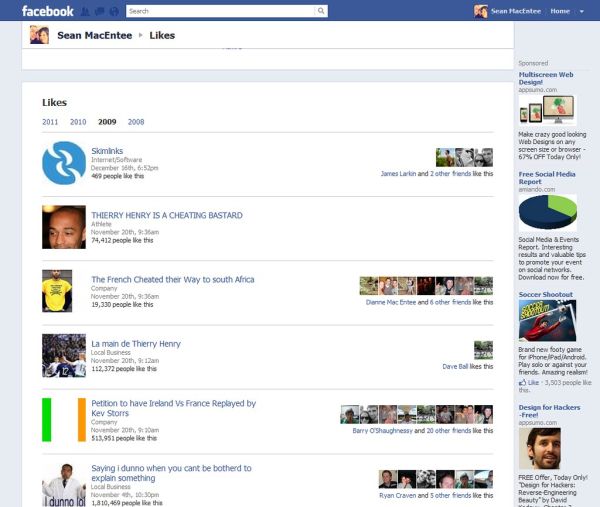
Task: Click yellow shirt page image
Action: click(57, 291)
